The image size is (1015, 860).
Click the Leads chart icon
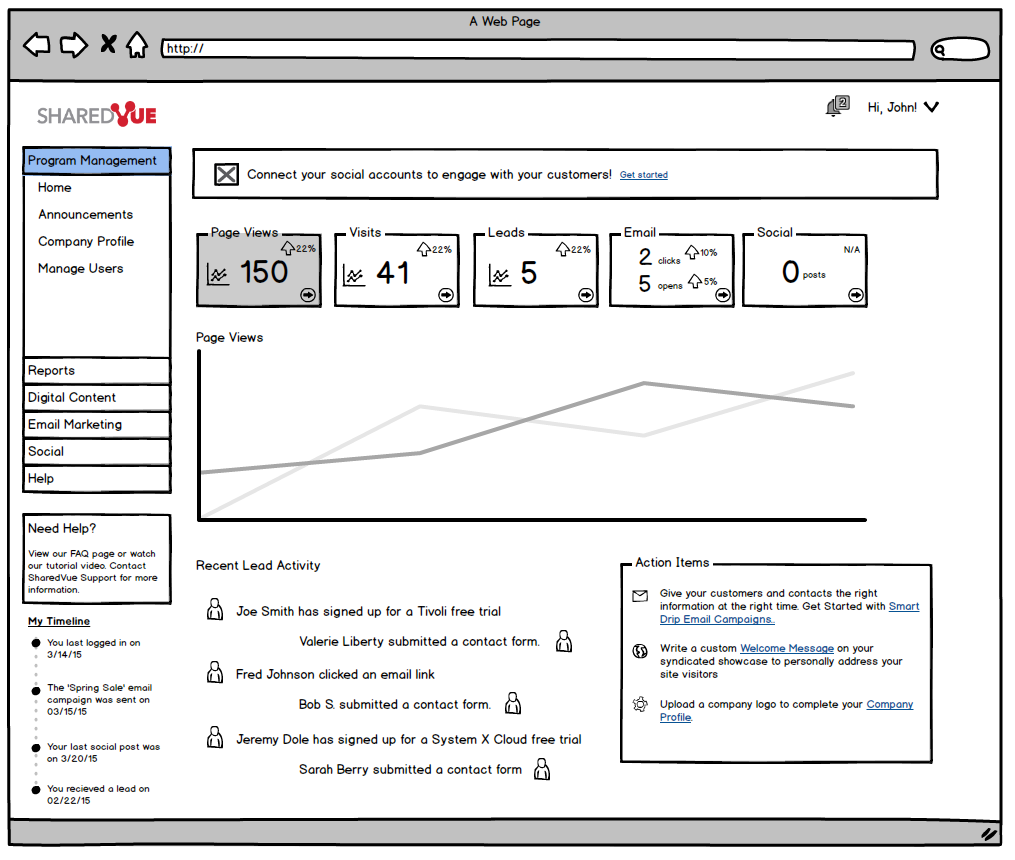(x=500, y=276)
